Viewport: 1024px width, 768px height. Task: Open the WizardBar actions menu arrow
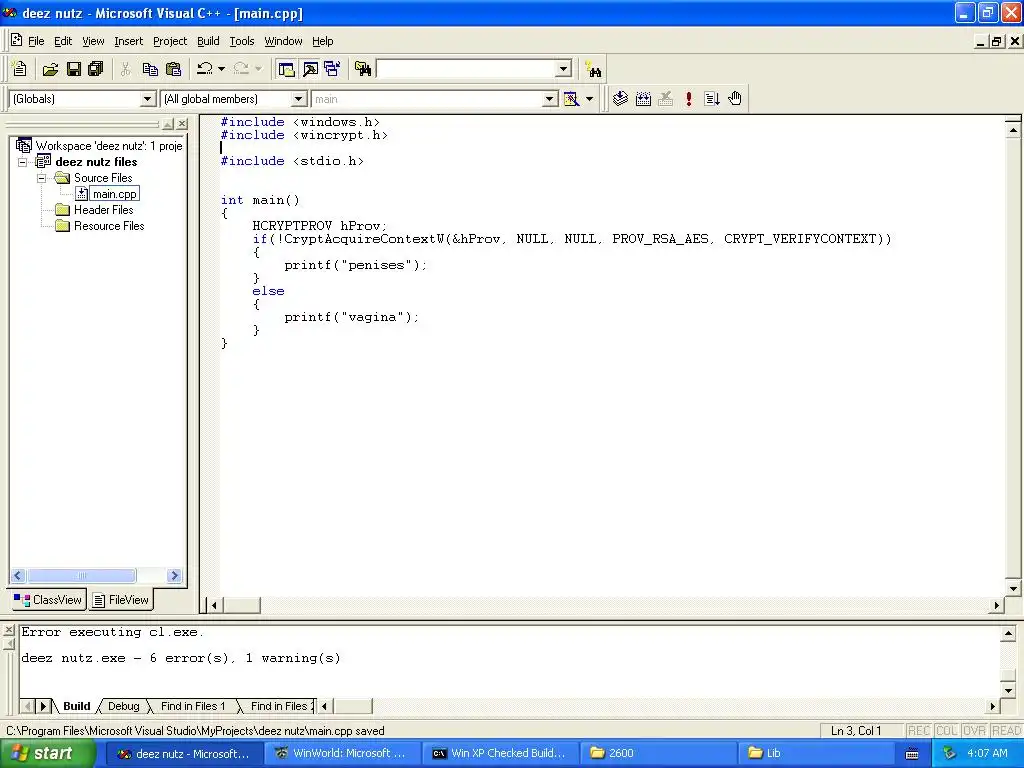pyautogui.click(x=589, y=99)
